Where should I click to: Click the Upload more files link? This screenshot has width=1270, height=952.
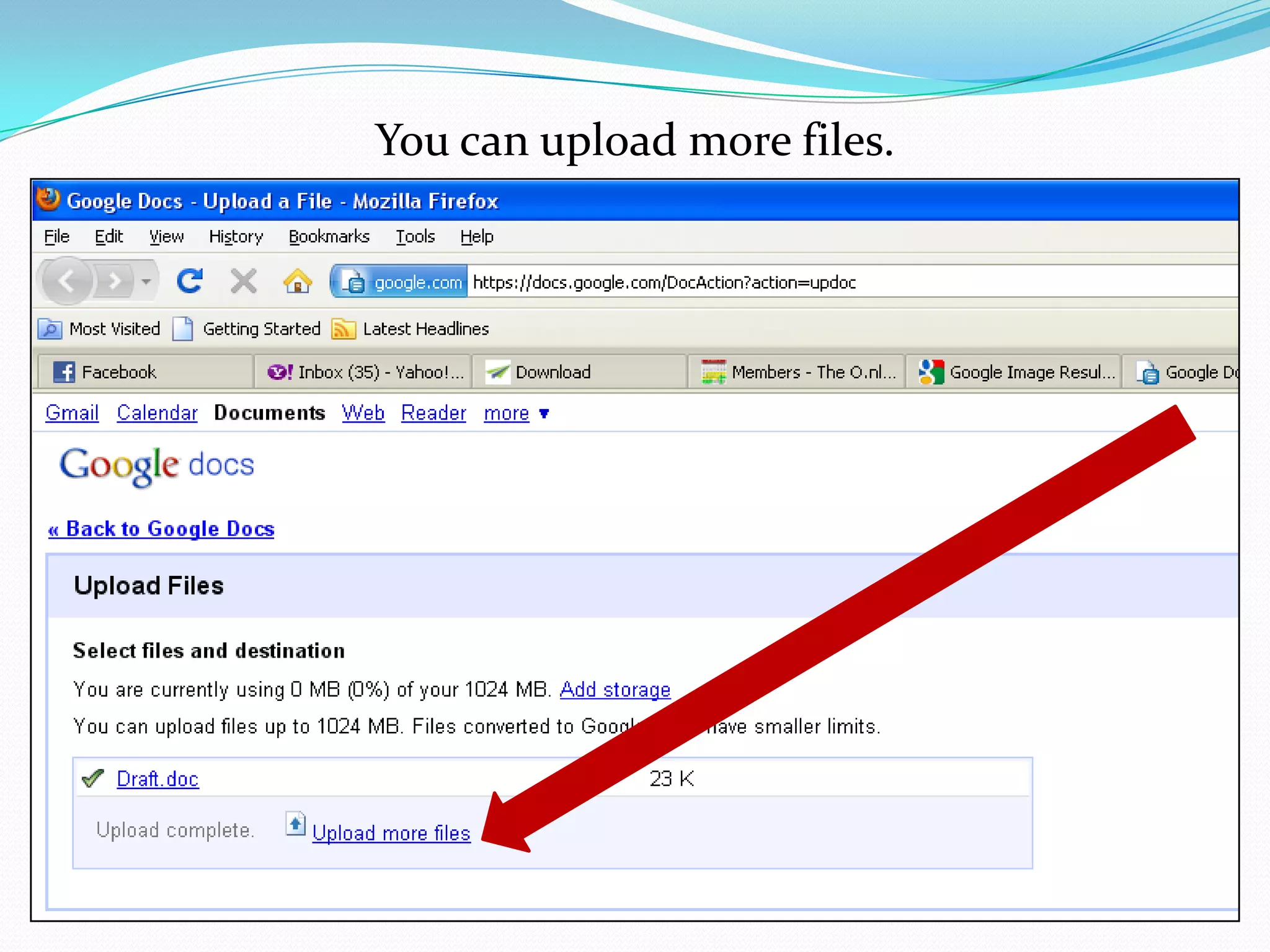pyautogui.click(x=391, y=833)
